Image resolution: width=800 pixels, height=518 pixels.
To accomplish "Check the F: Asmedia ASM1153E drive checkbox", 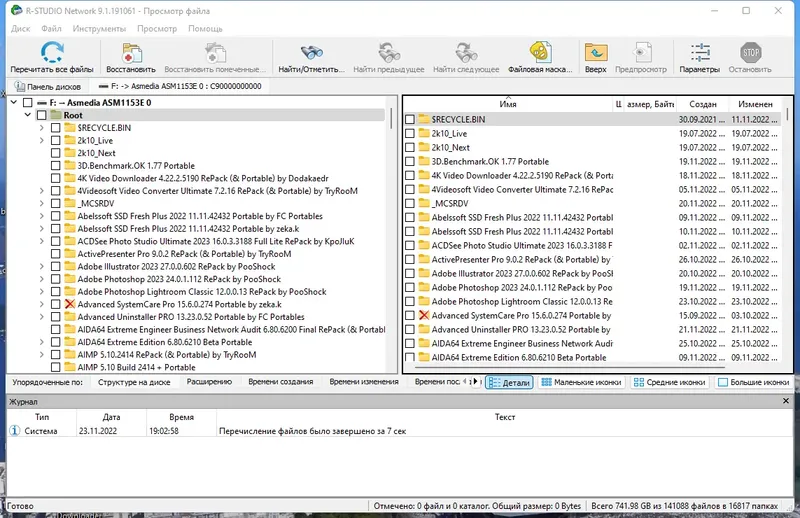I will pyautogui.click(x=28, y=103).
